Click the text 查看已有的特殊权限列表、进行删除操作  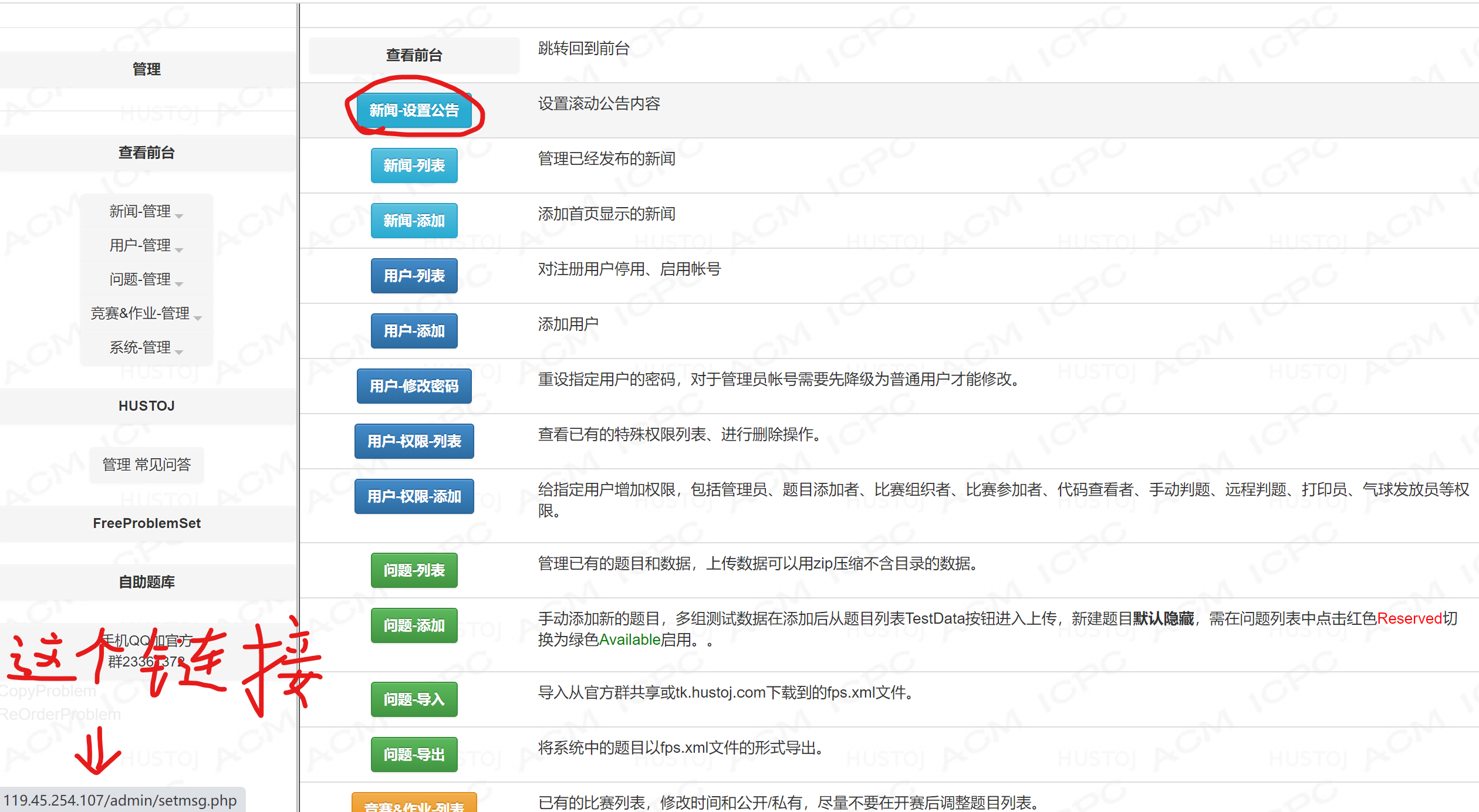pyautogui.click(x=681, y=434)
